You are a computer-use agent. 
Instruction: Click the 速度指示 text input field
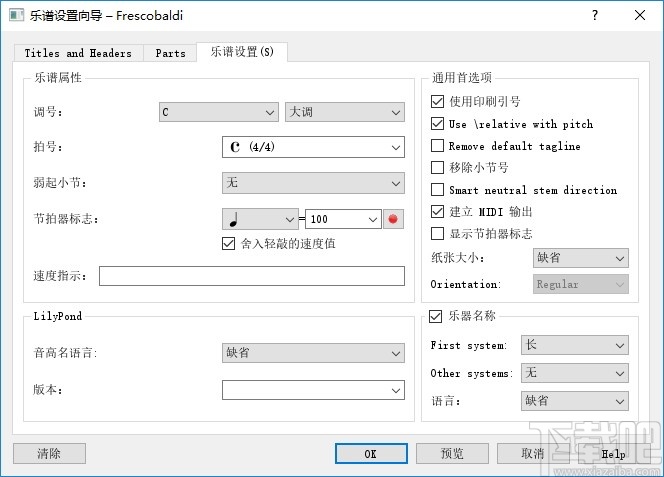(x=252, y=276)
